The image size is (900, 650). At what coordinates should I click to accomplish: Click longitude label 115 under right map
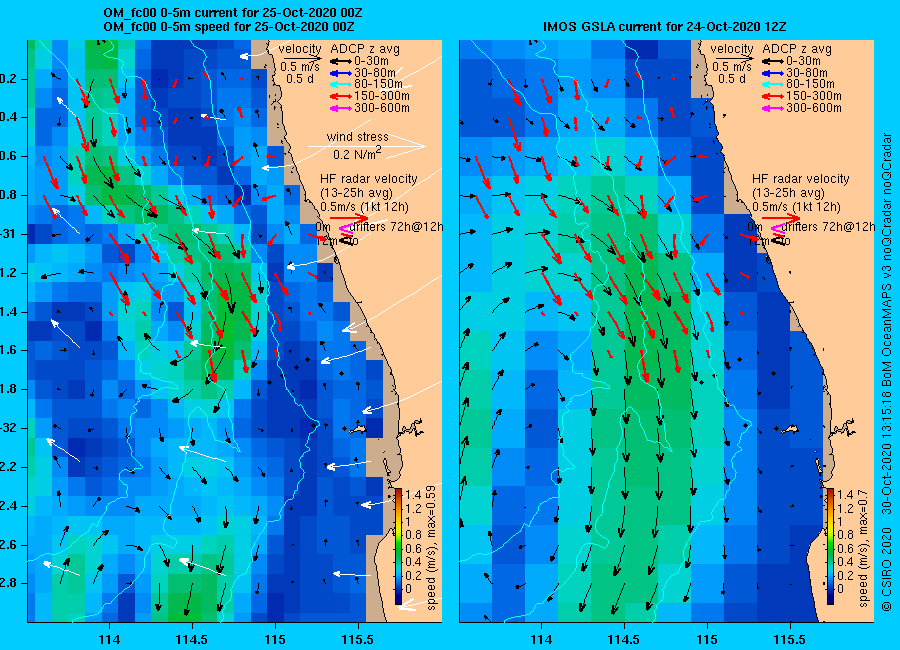[707, 639]
